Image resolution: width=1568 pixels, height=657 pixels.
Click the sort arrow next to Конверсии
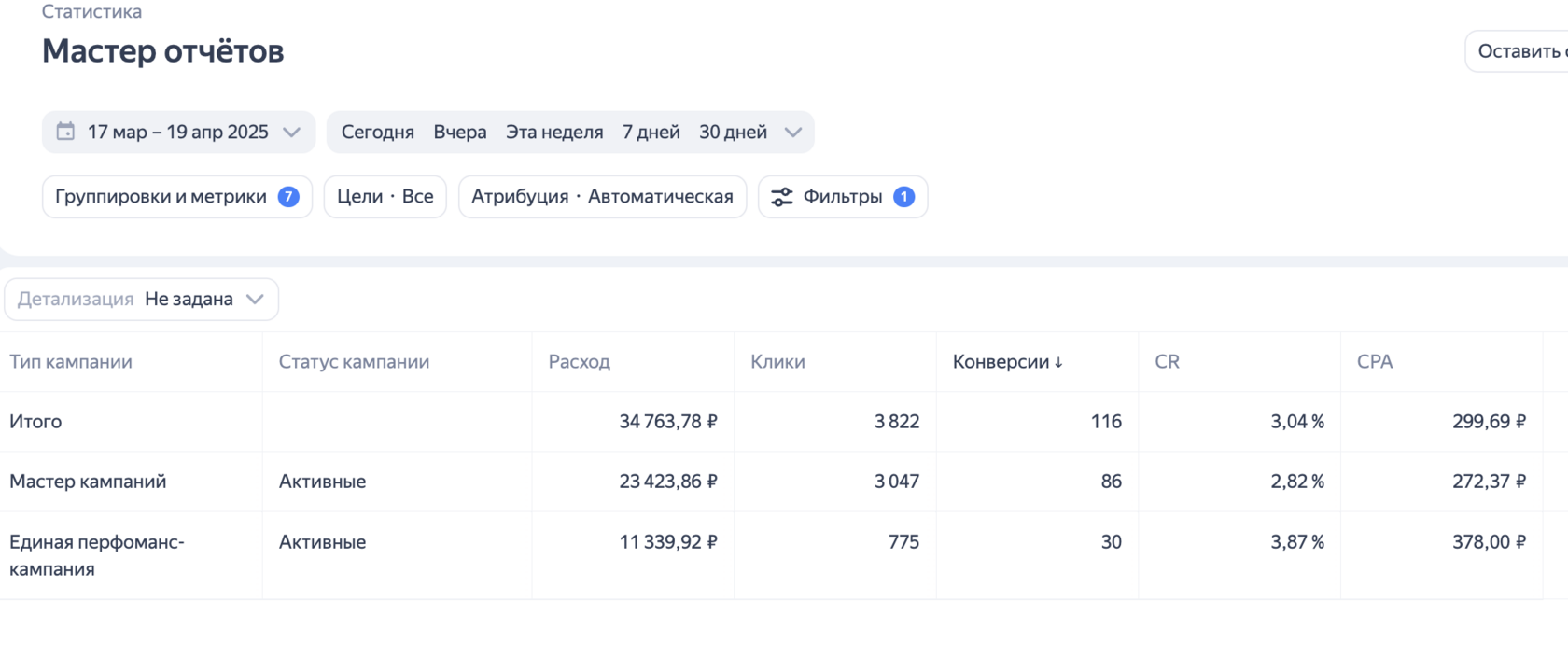[x=1058, y=363]
